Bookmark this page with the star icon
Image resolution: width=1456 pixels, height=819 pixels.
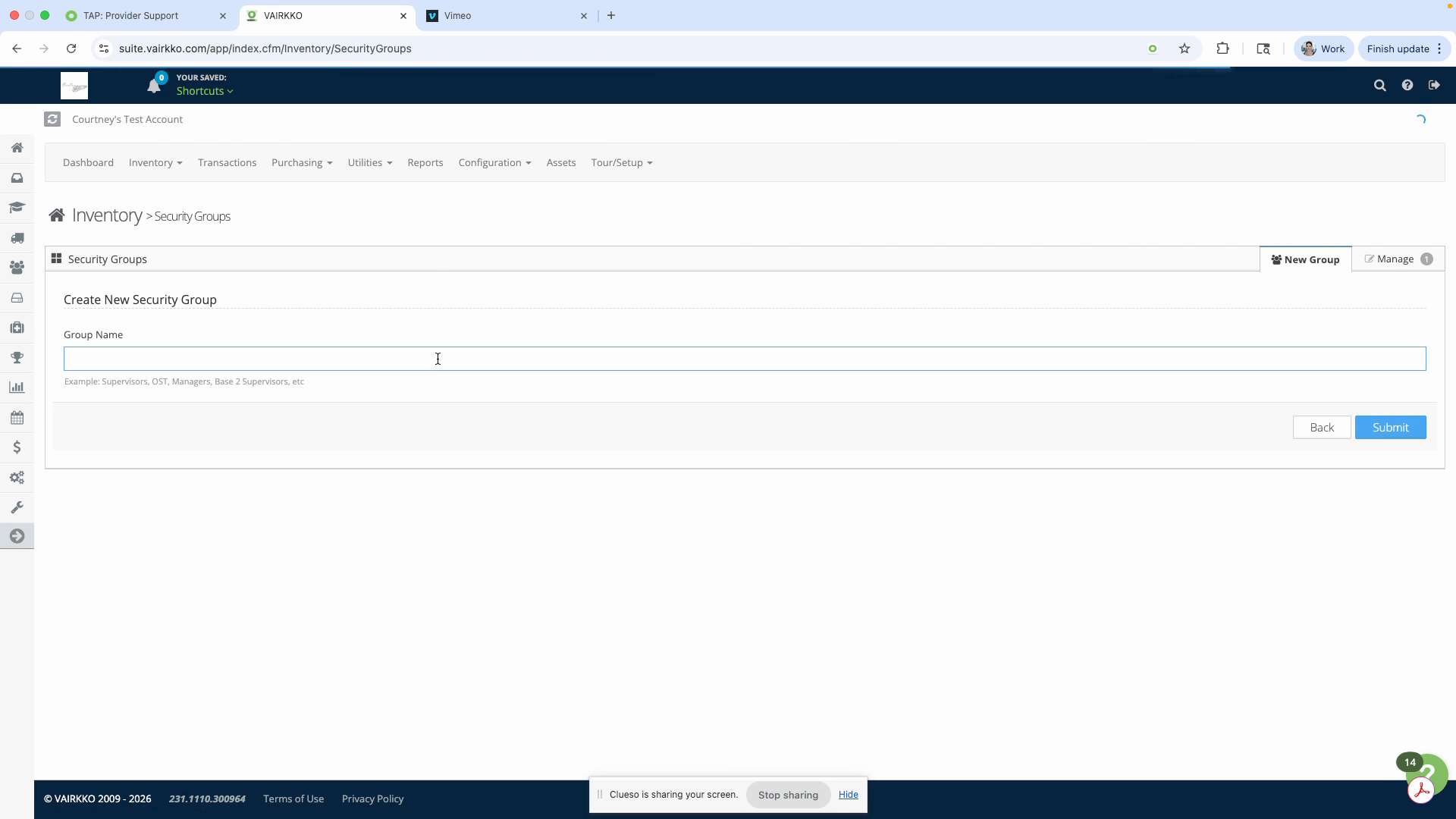point(1185,49)
